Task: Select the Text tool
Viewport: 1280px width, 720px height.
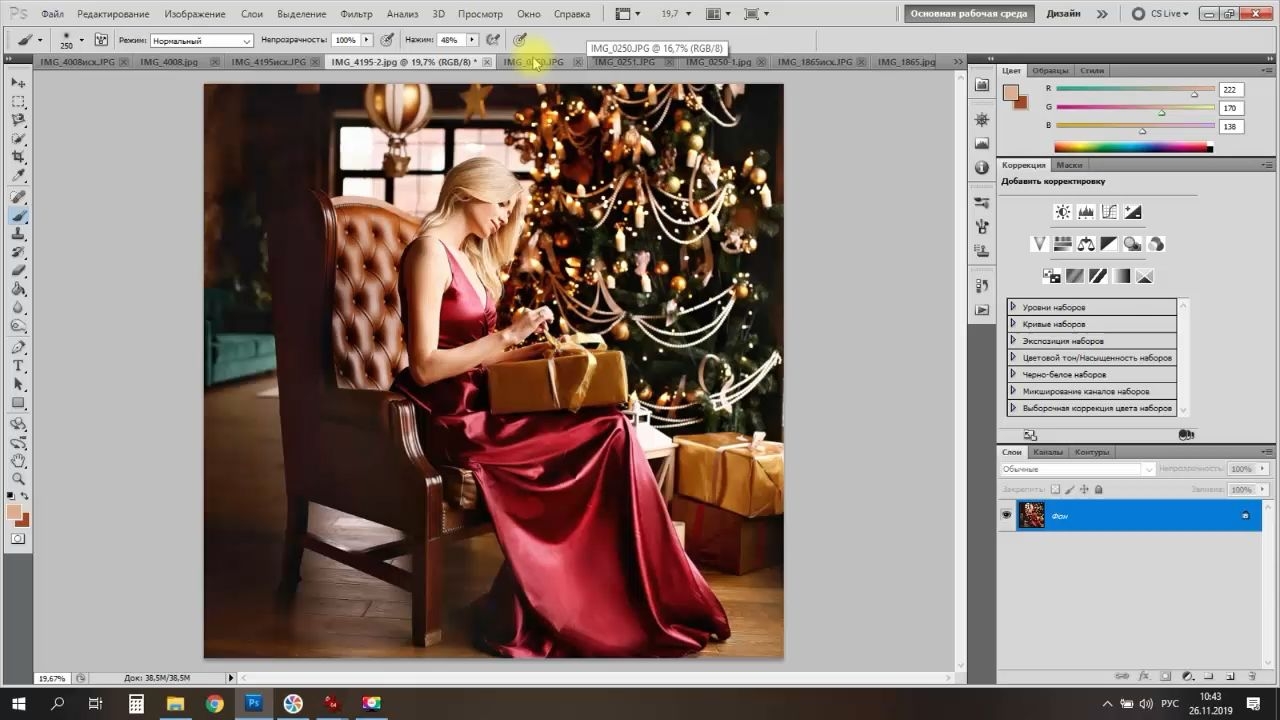Action: point(18,366)
